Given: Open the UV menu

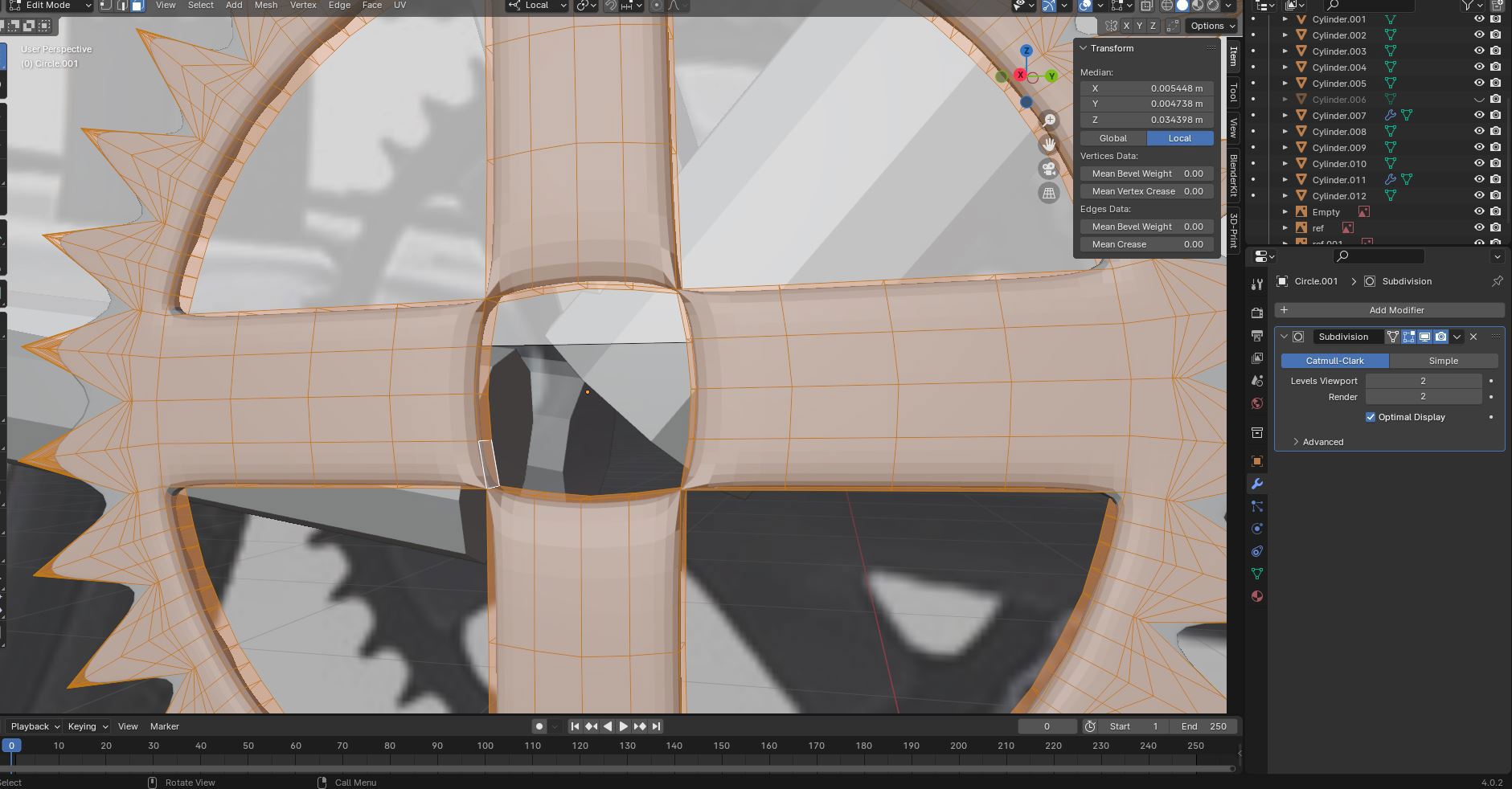Looking at the screenshot, I should [x=400, y=5].
